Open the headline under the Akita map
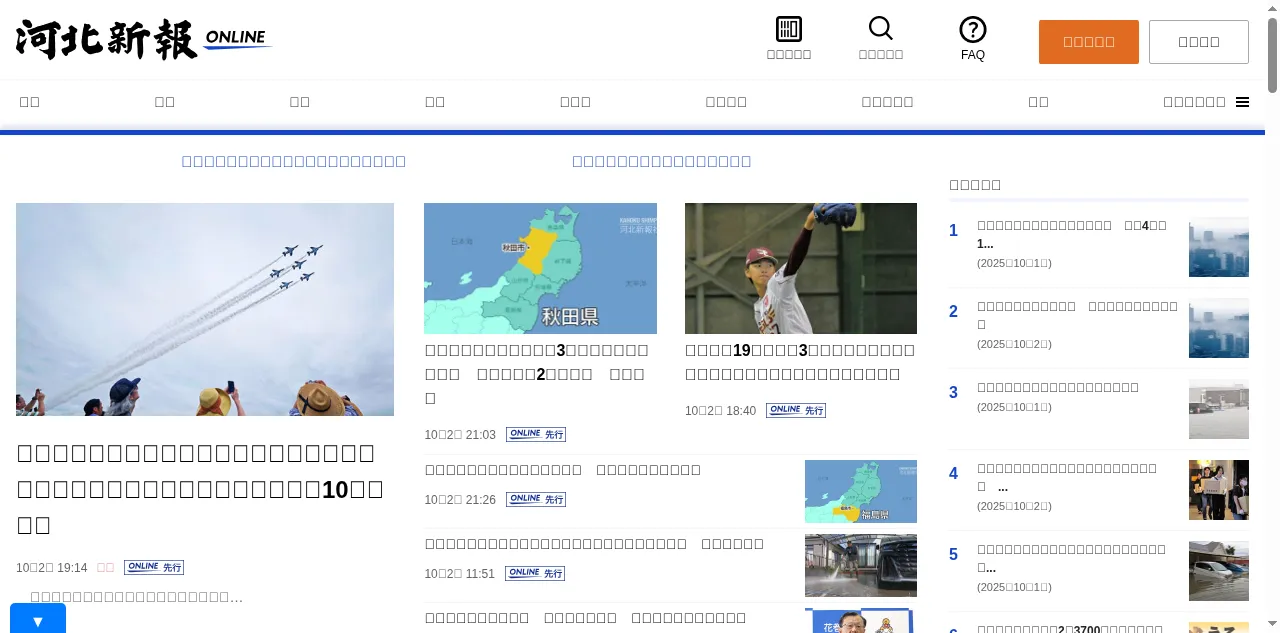This screenshot has width=1280, height=633. coord(536,374)
